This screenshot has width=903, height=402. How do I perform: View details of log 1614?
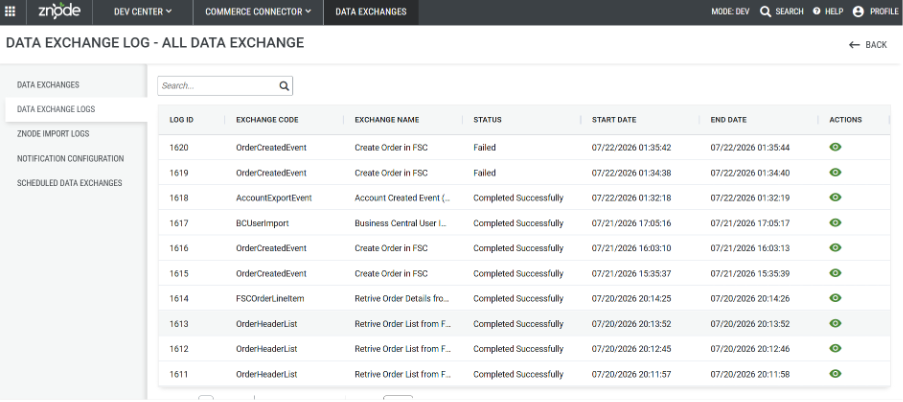(x=835, y=298)
